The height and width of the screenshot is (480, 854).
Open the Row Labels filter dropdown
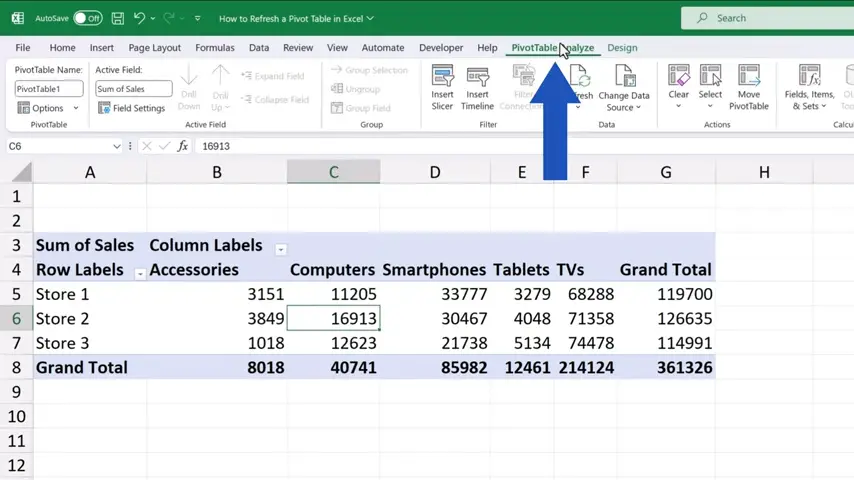coord(140,273)
